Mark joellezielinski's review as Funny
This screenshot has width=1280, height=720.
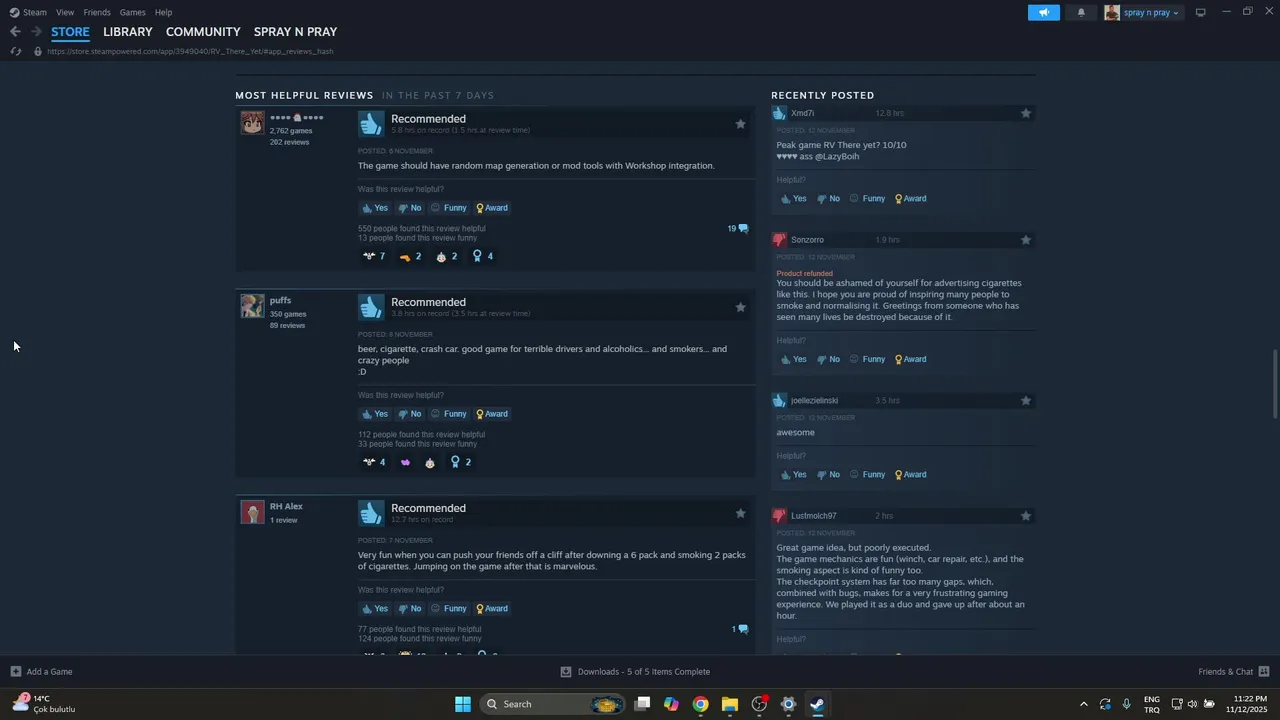click(x=867, y=475)
